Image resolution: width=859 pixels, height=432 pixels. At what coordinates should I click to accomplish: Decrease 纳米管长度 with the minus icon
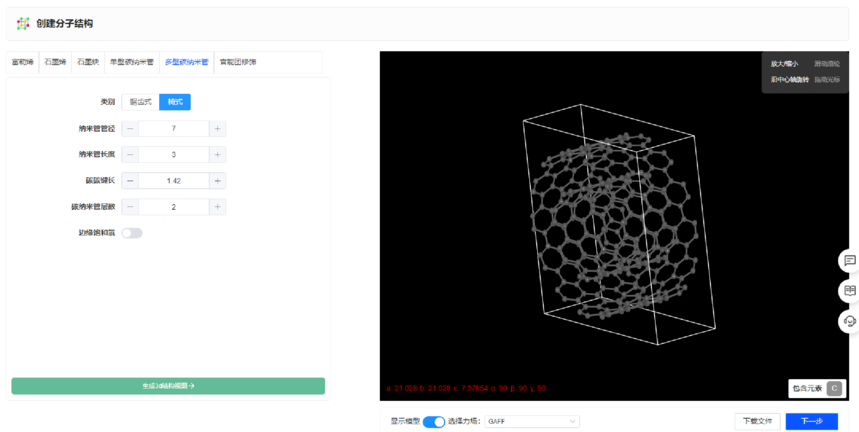point(130,155)
